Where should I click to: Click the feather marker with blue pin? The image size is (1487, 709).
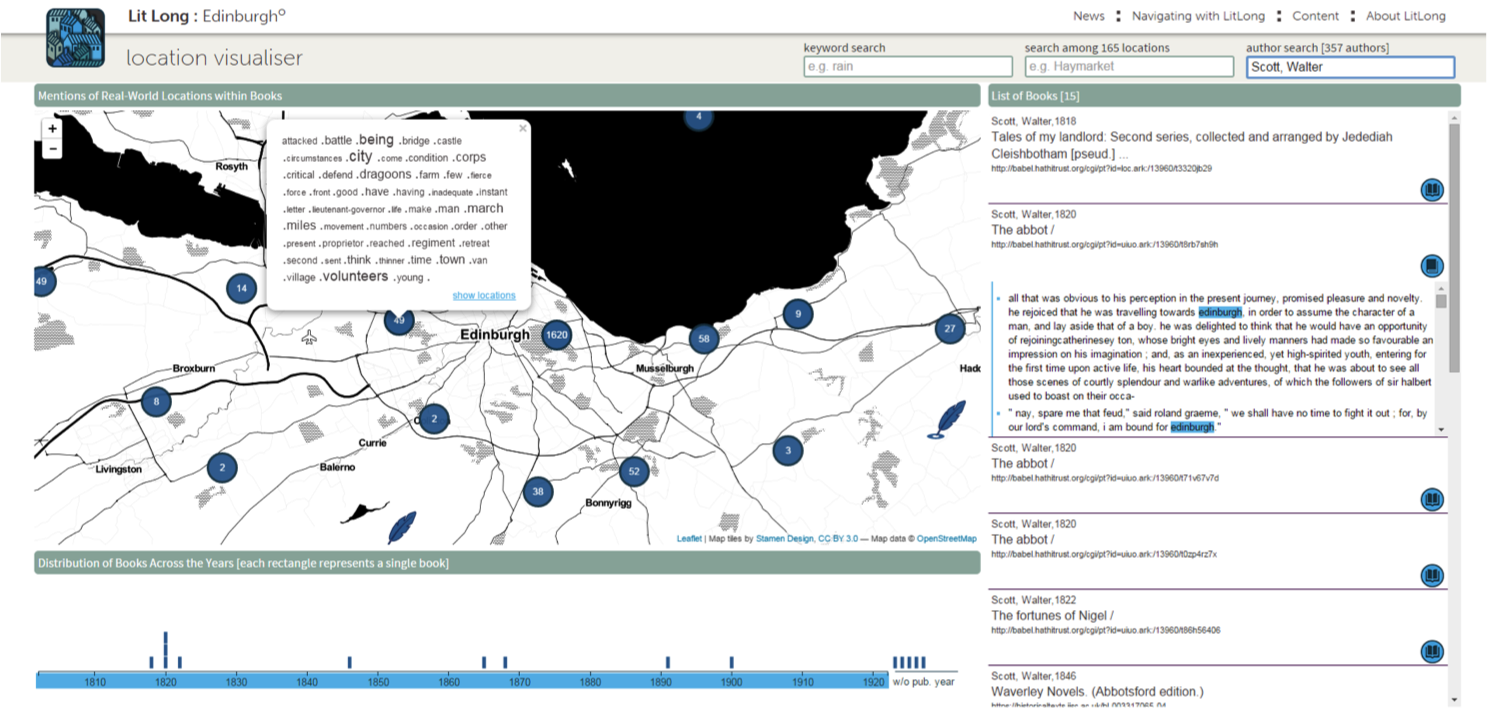(947, 419)
